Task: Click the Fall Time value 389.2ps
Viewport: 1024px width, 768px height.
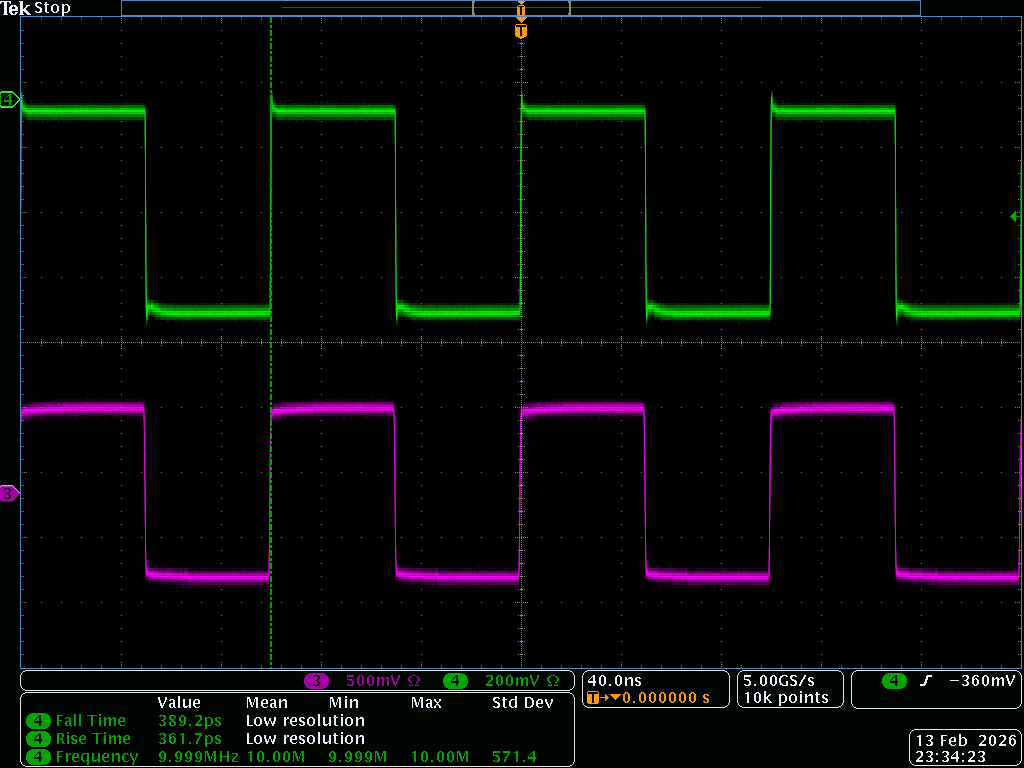Action: [x=190, y=720]
